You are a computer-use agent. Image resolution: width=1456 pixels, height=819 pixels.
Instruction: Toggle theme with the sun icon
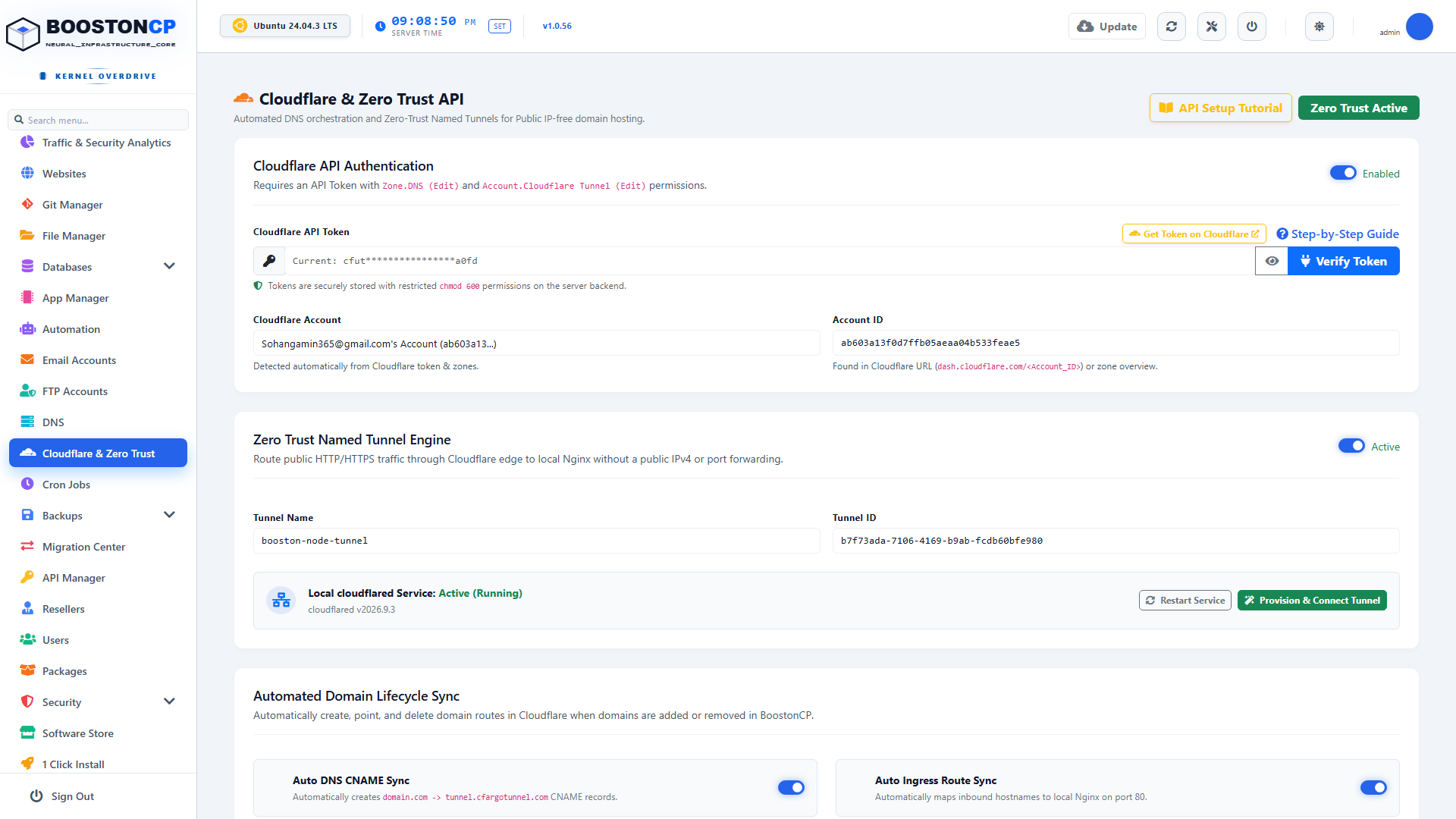click(x=1319, y=27)
